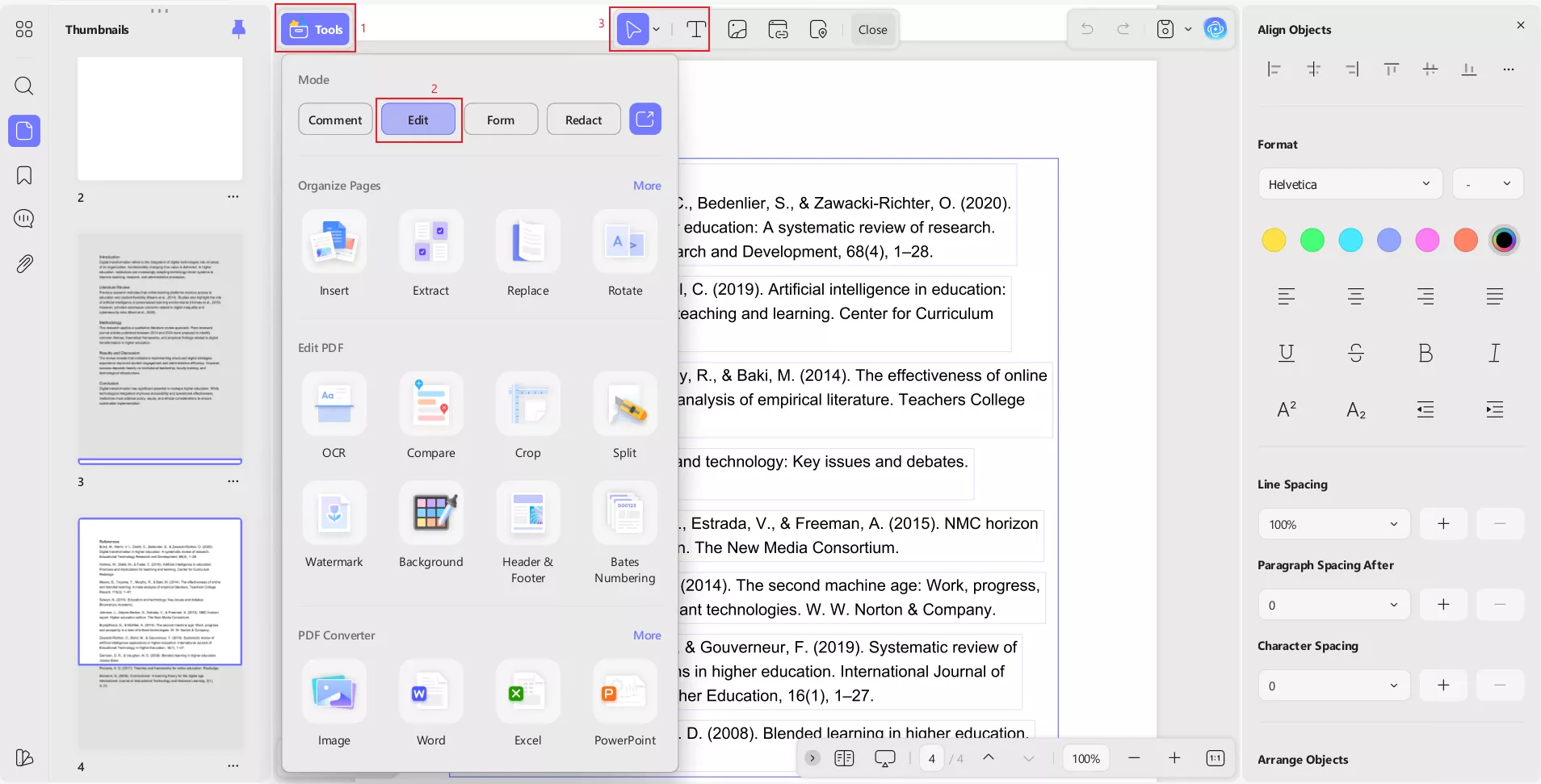Click the Insert pages icon
The width and height of the screenshot is (1541, 784).
click(x=334, y=241)
